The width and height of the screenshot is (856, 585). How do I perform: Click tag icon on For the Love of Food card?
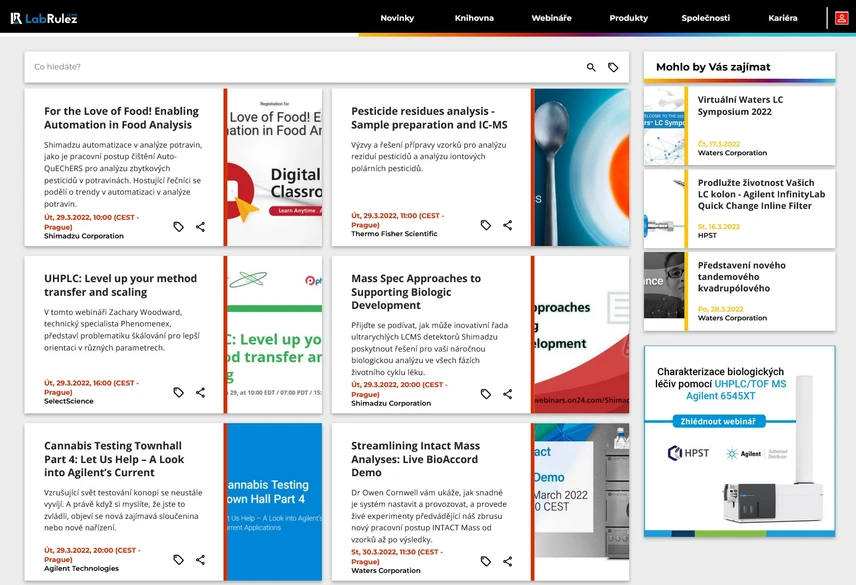(179, 226)
